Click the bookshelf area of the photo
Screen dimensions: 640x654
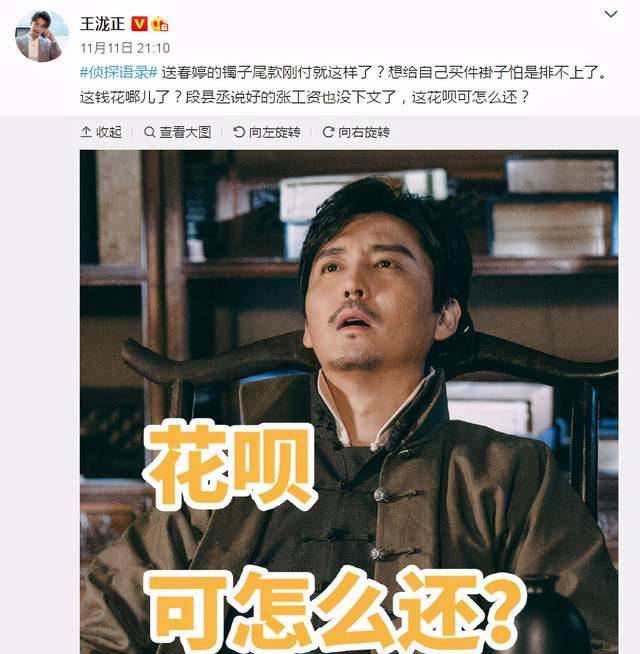tap(551, 209)
